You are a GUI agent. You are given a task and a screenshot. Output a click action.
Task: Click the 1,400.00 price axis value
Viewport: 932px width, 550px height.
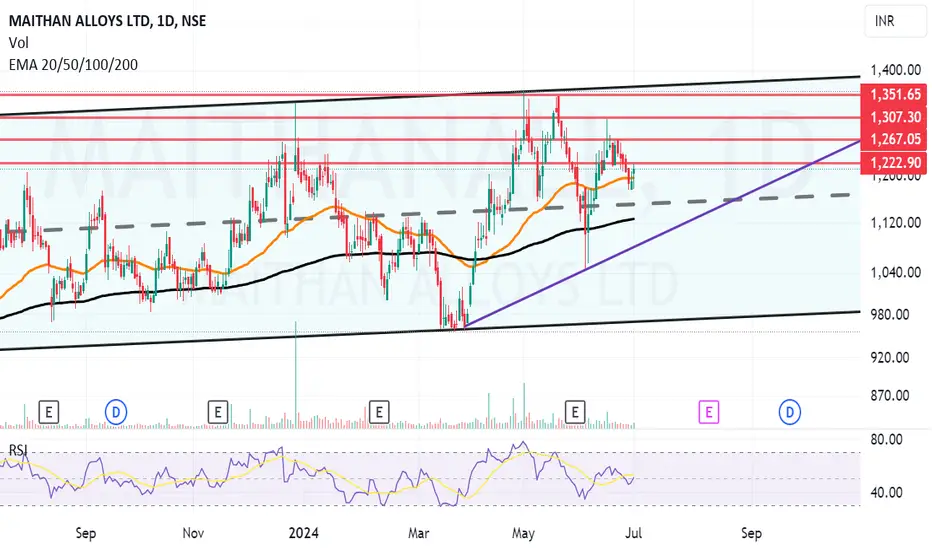(895, 71)
